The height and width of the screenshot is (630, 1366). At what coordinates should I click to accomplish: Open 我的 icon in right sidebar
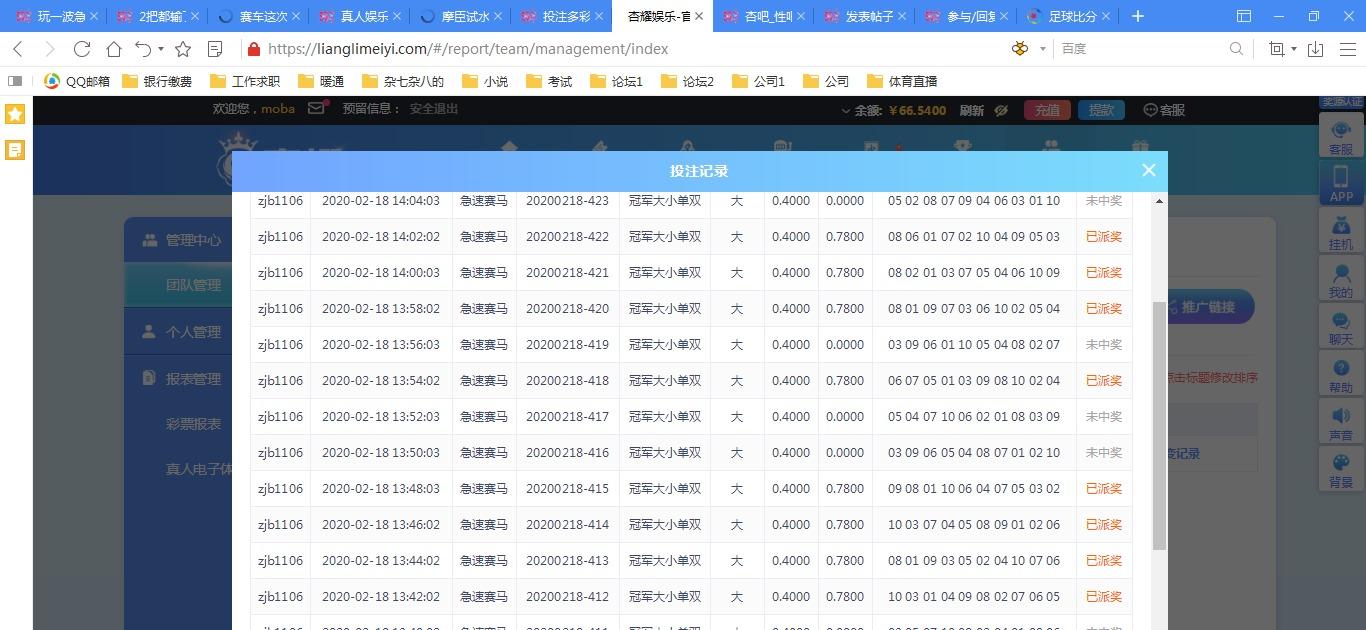click(x=1340, y=280)
